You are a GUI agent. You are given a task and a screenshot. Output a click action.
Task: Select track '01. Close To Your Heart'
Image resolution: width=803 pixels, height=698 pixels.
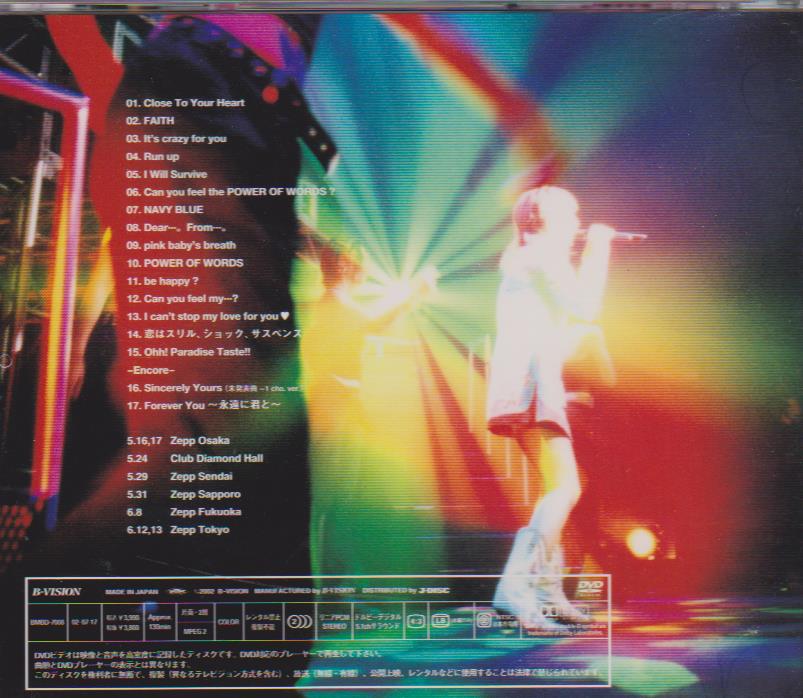(x=185, y=103)
